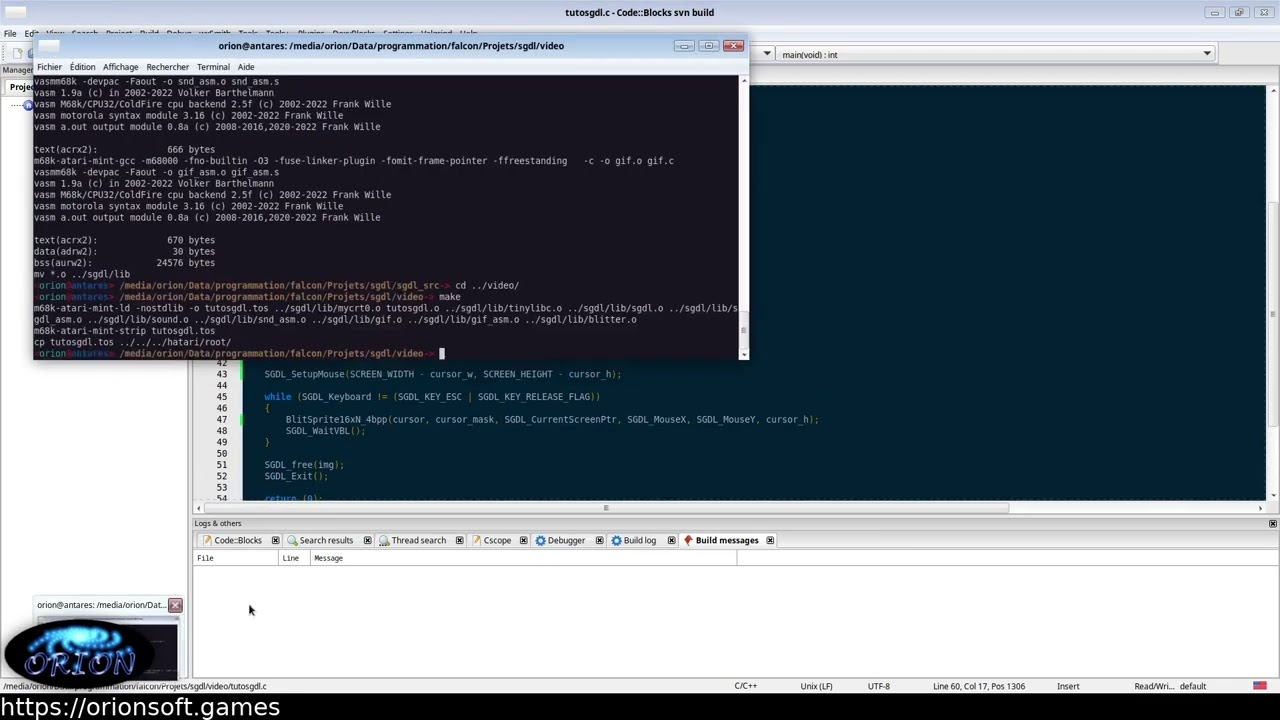Screen dimensions: 1280x720
Task: Click the default status bar entry
Action: coord(1193,686)
